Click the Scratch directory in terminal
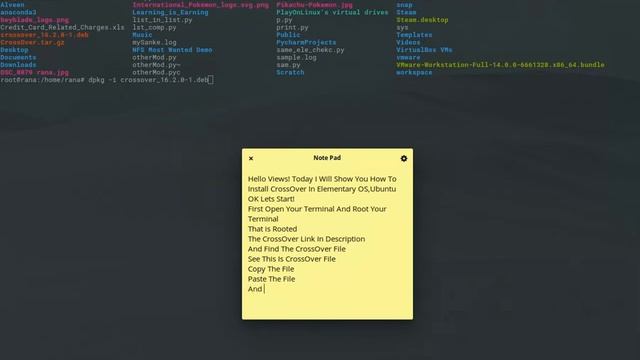 pyautogui.click(x=290, y=73)
